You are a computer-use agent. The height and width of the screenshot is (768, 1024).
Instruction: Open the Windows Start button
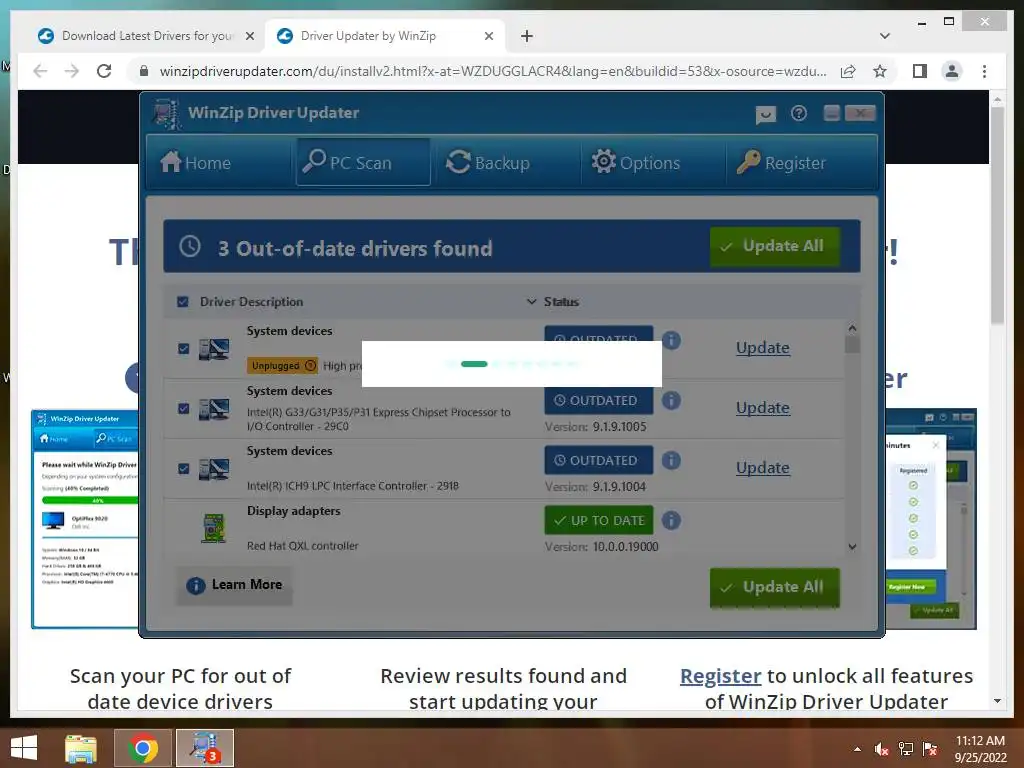click(x=24, y=748)
